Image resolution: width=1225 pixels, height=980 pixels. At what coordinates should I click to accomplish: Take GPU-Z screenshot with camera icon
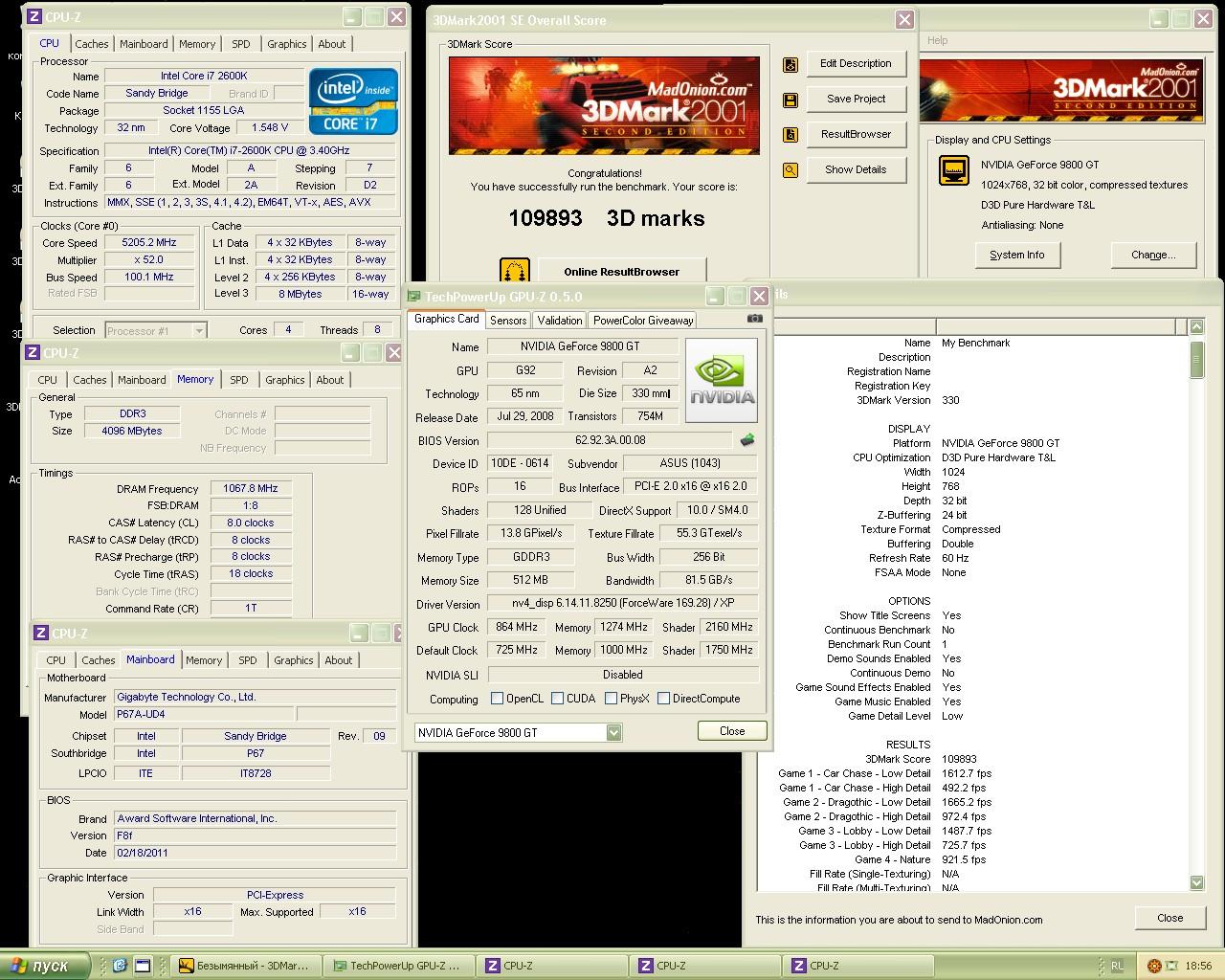tap(755, 319)
